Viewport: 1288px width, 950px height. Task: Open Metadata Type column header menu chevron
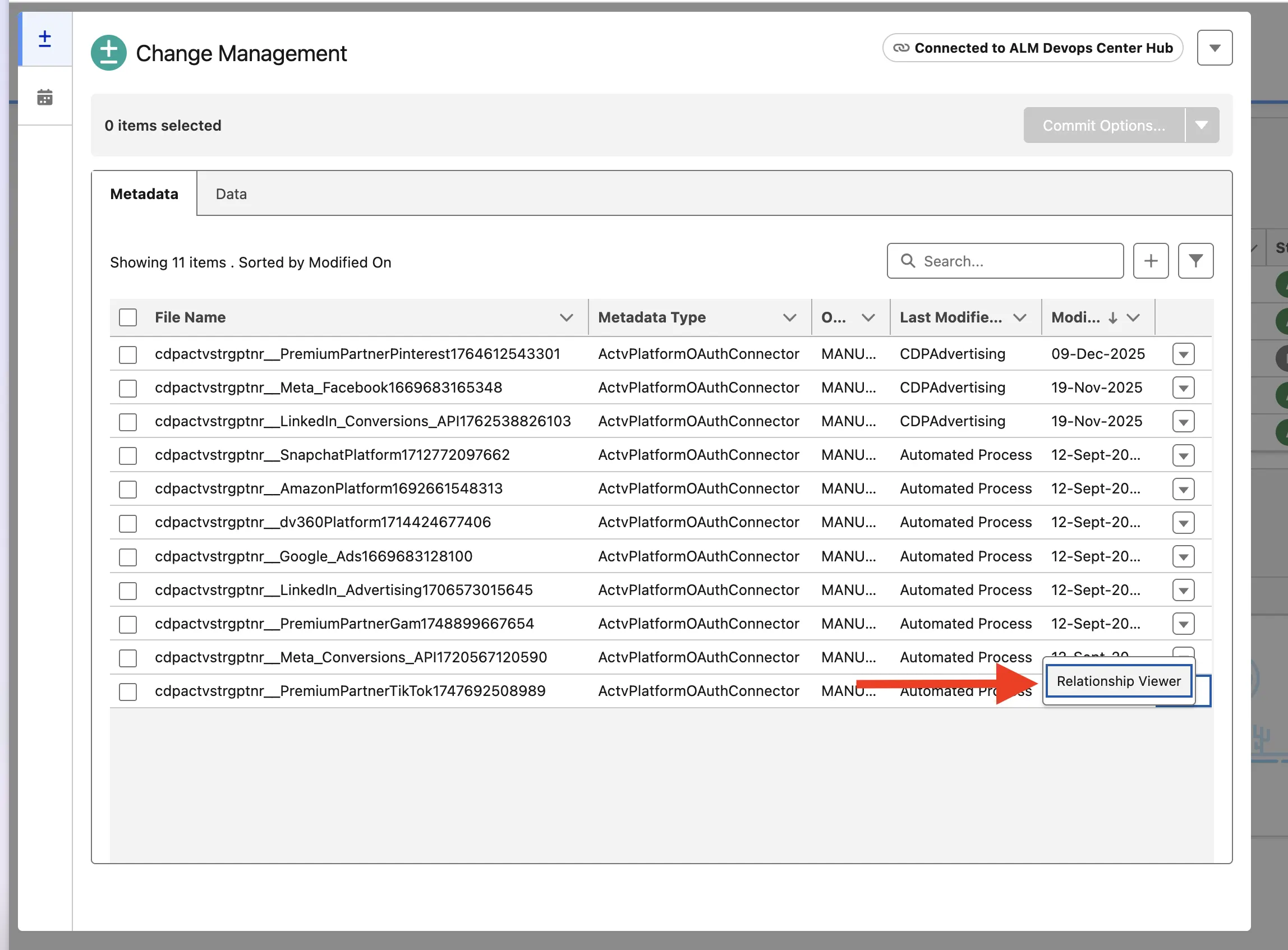pyautogui.click(x=789, y=317)
